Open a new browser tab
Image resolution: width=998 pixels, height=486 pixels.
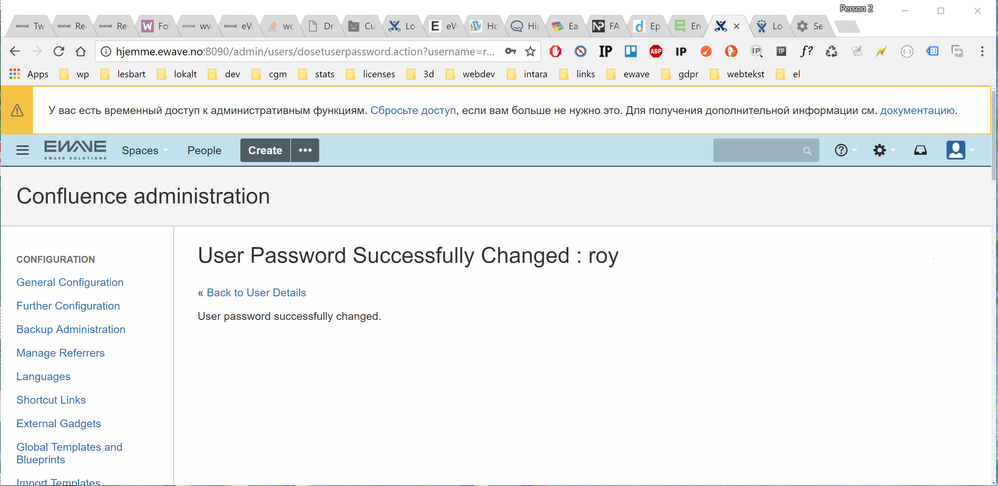click(x=847, y=27)
